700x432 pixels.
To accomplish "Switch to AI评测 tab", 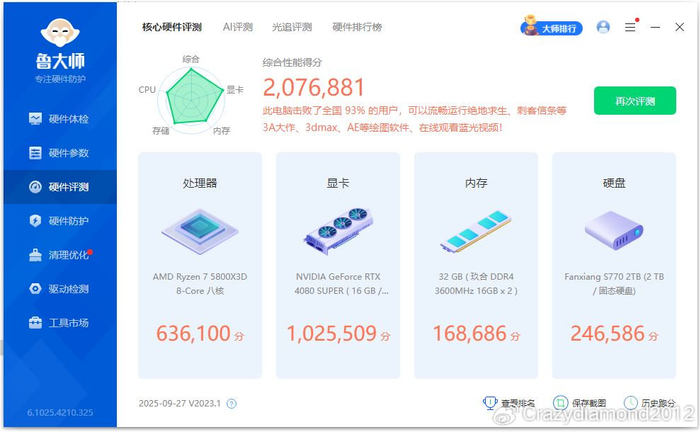I will pyautogui.click(x=238, y=27).
